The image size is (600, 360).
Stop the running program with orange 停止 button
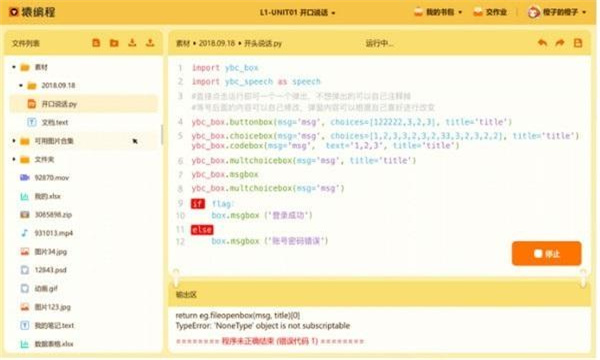click(546, 253)
